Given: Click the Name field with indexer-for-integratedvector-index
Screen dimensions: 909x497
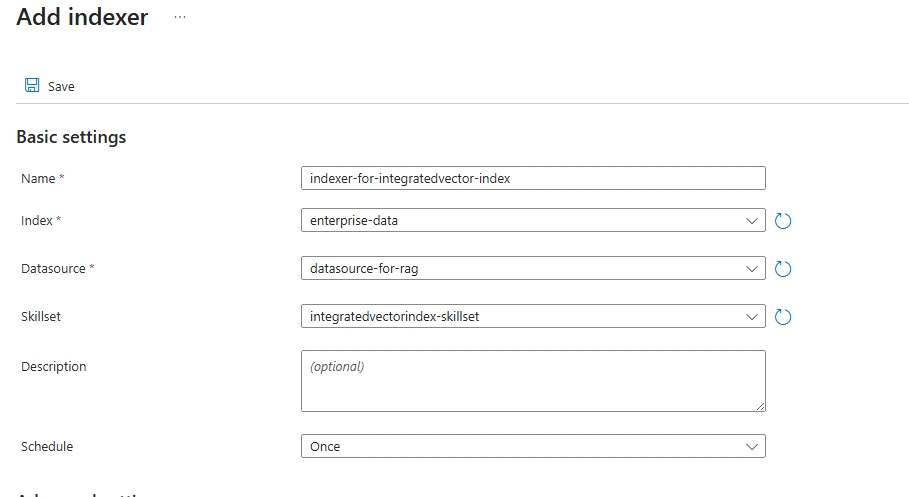Looking at the screenshot, I should coord(532,178).
